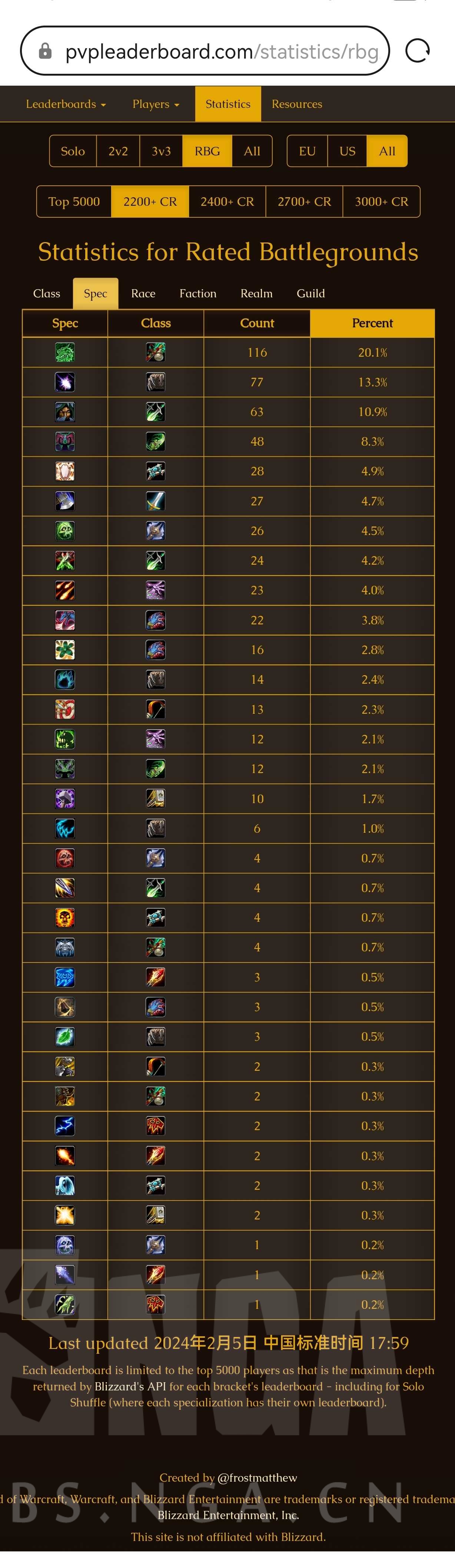Click the class icon in the 8.3% row
Image resolution: width=455 pixels, height=1568 pixels.
click(156, 442)
